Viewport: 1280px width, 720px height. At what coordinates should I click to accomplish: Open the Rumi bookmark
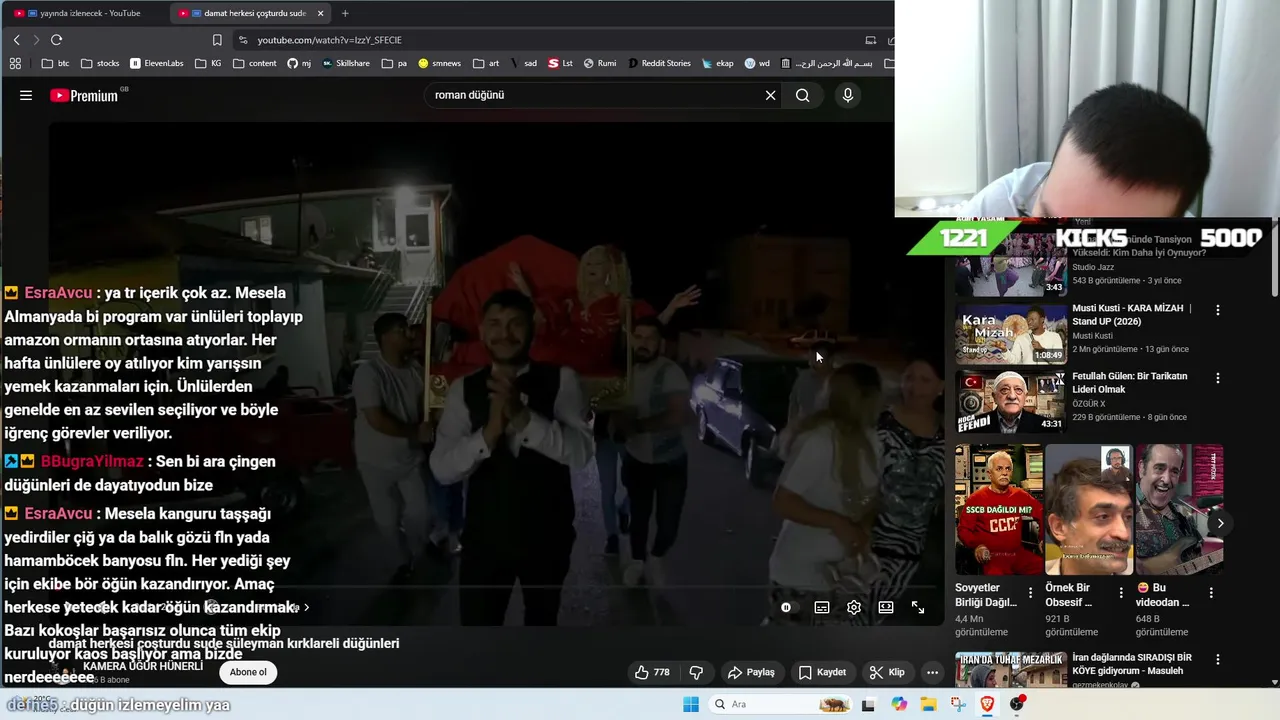[601, 63]
